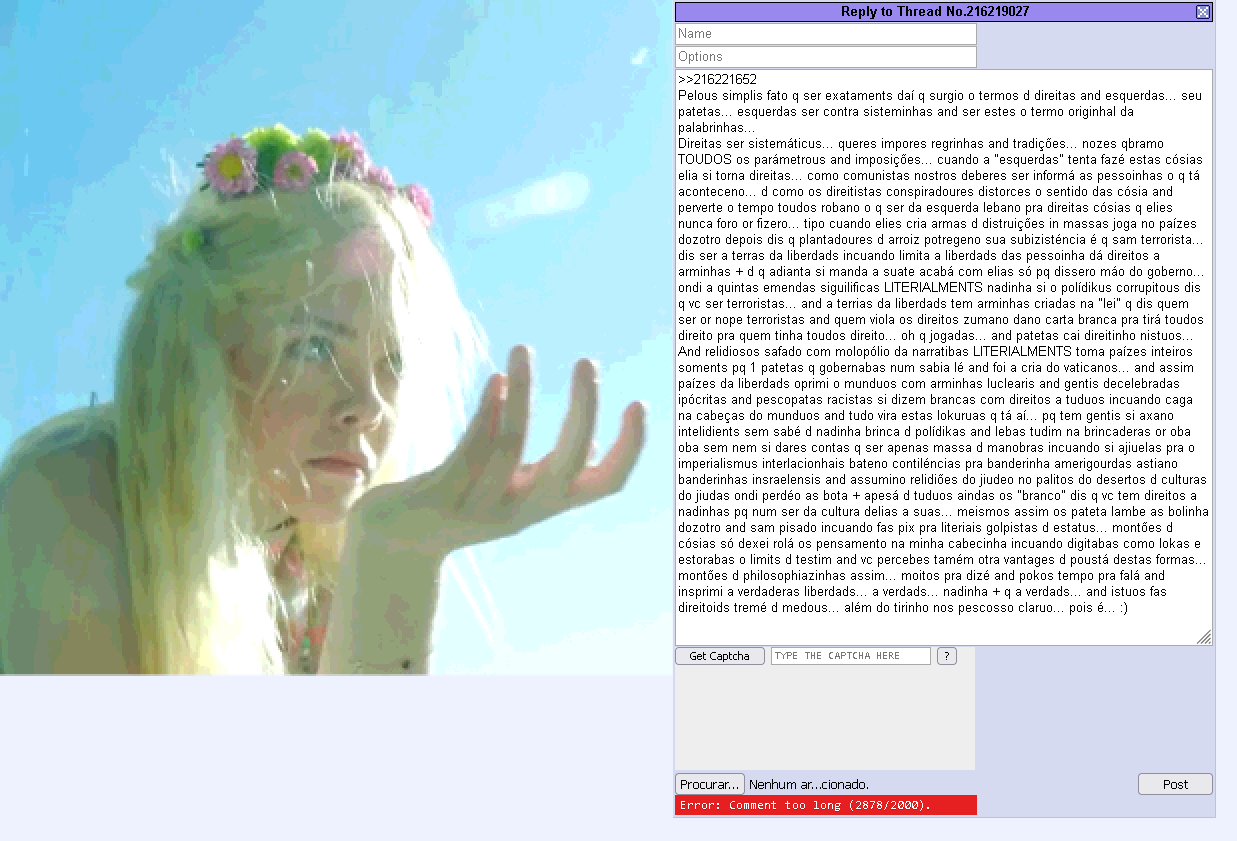Click the Name input field
Image resolution: width=1237 pixels, height=841 pixels.
coord(826,34)
